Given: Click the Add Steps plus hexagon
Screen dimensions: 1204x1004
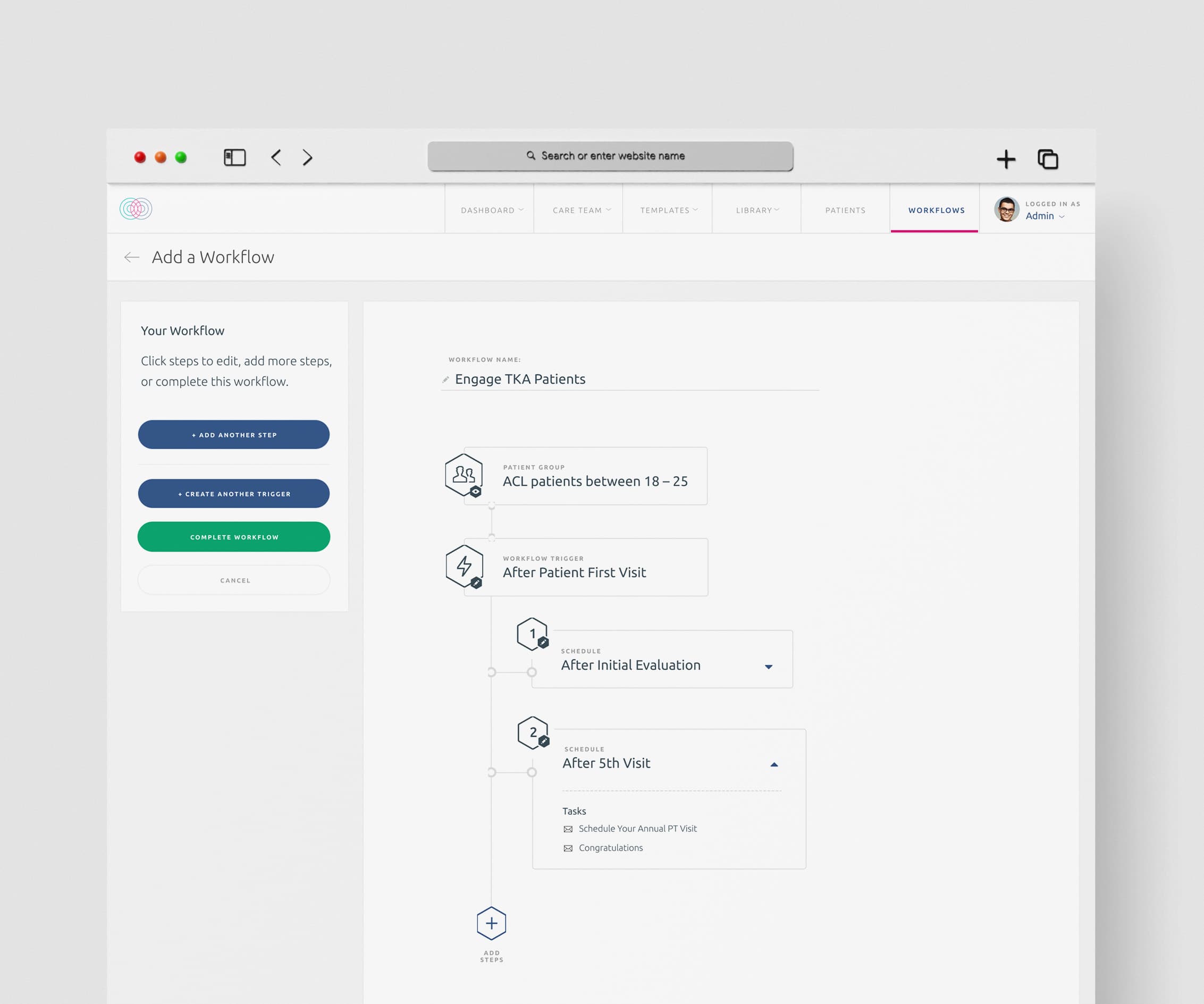Looking at the screenshot, I should tap(491, 923).
